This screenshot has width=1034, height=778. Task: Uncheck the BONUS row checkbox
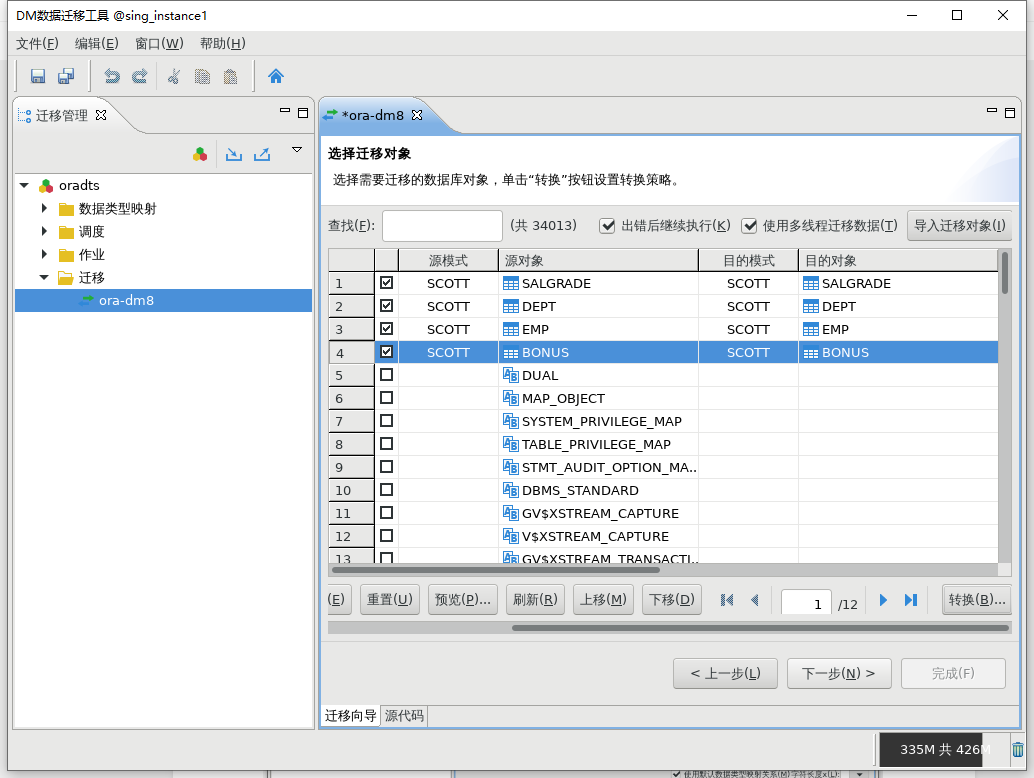(x=385, y=352)
